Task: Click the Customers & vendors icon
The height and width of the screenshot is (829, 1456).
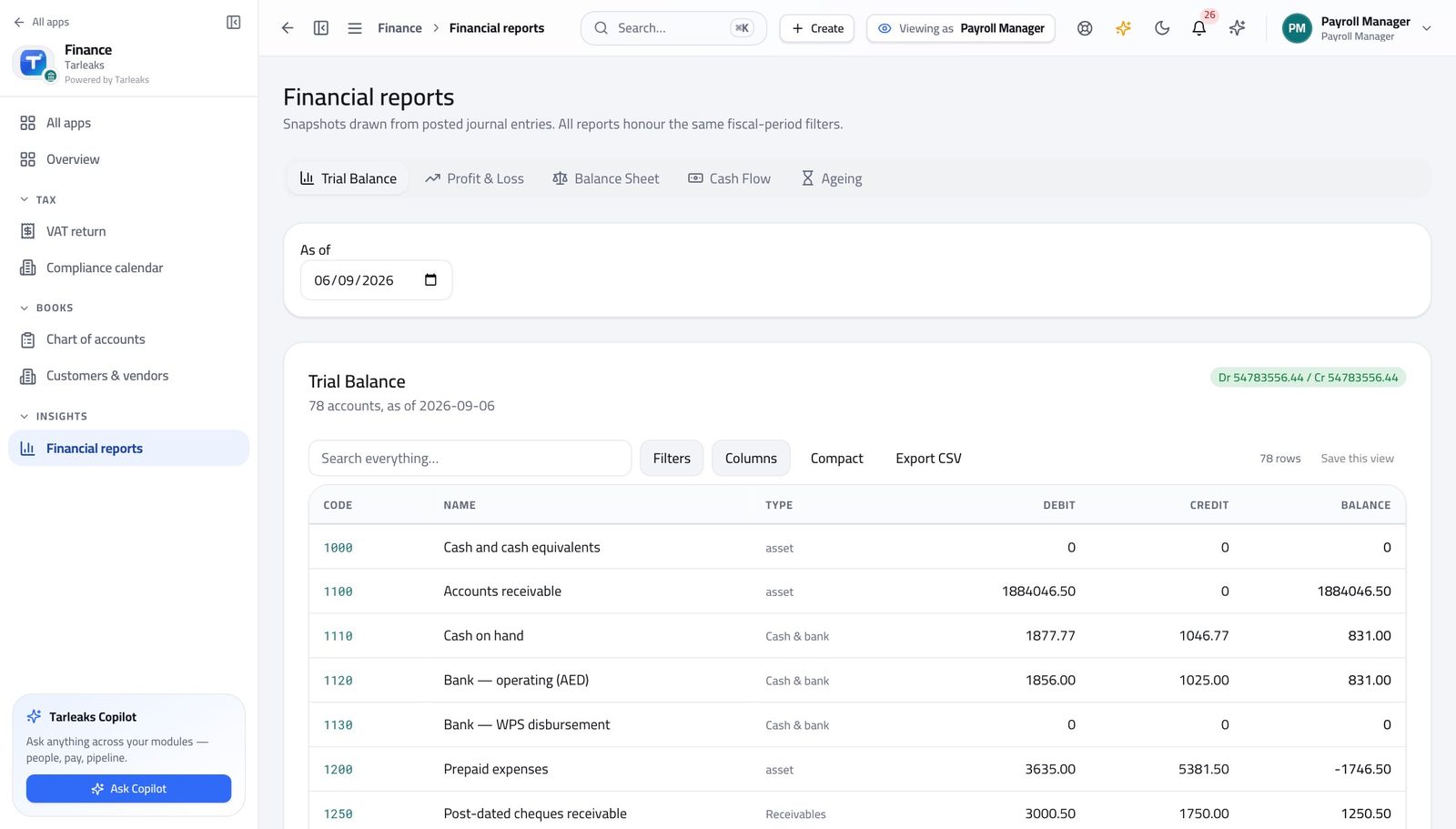Action: click(x=27, y=376)
